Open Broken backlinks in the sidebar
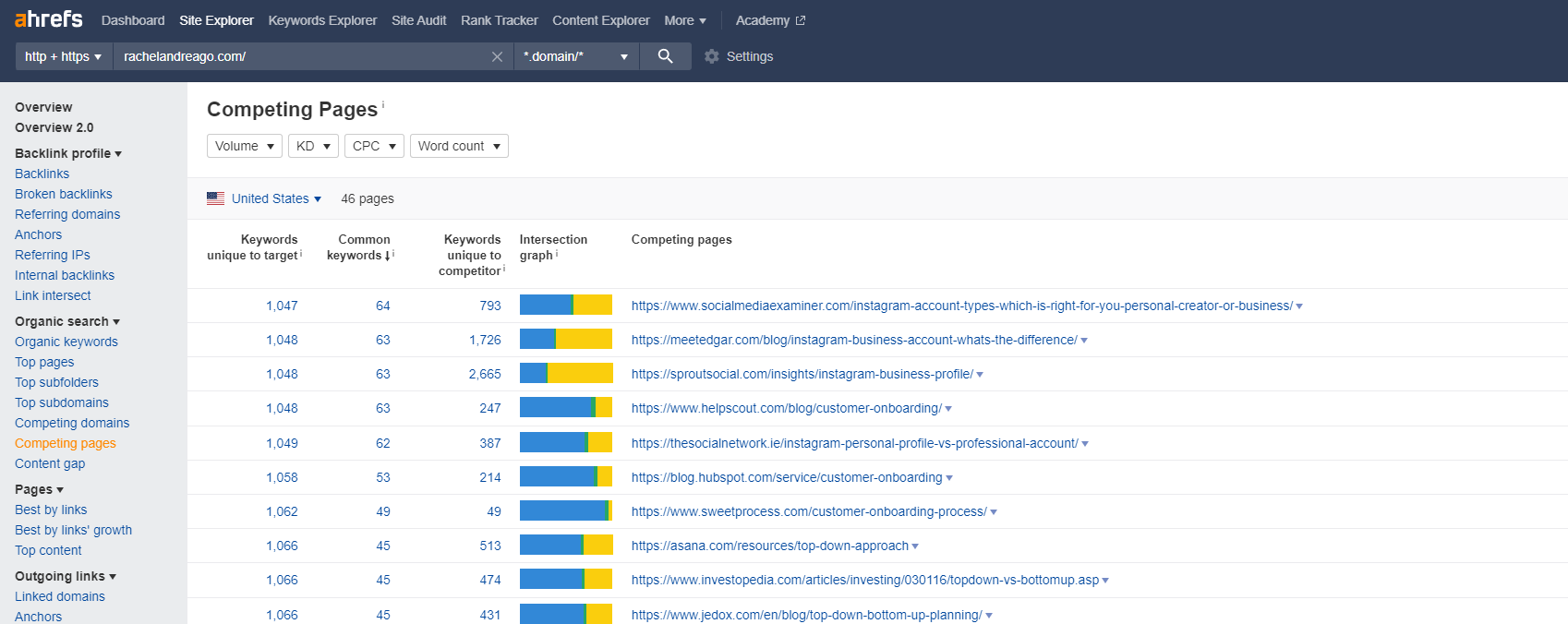Viewport: 1568px width, 624px height. [64, 194]
